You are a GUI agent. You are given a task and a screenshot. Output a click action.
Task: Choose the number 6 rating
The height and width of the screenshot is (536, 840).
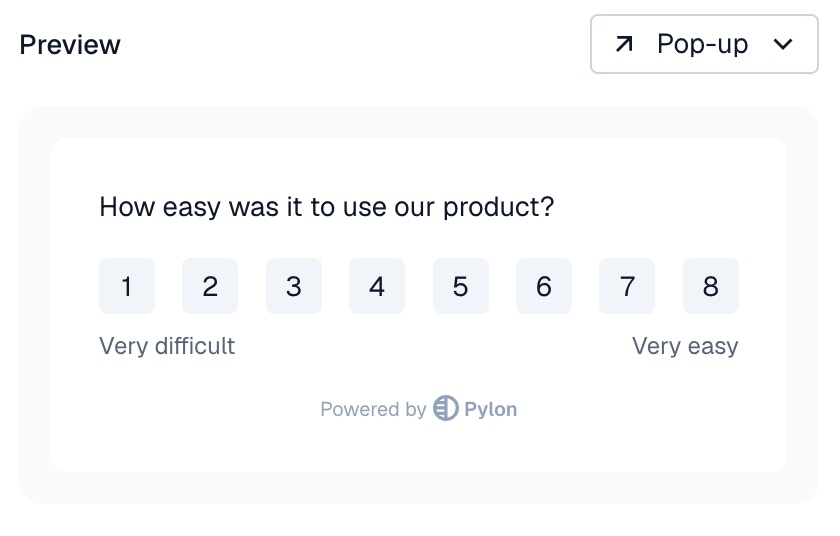[x=544, y=286]
